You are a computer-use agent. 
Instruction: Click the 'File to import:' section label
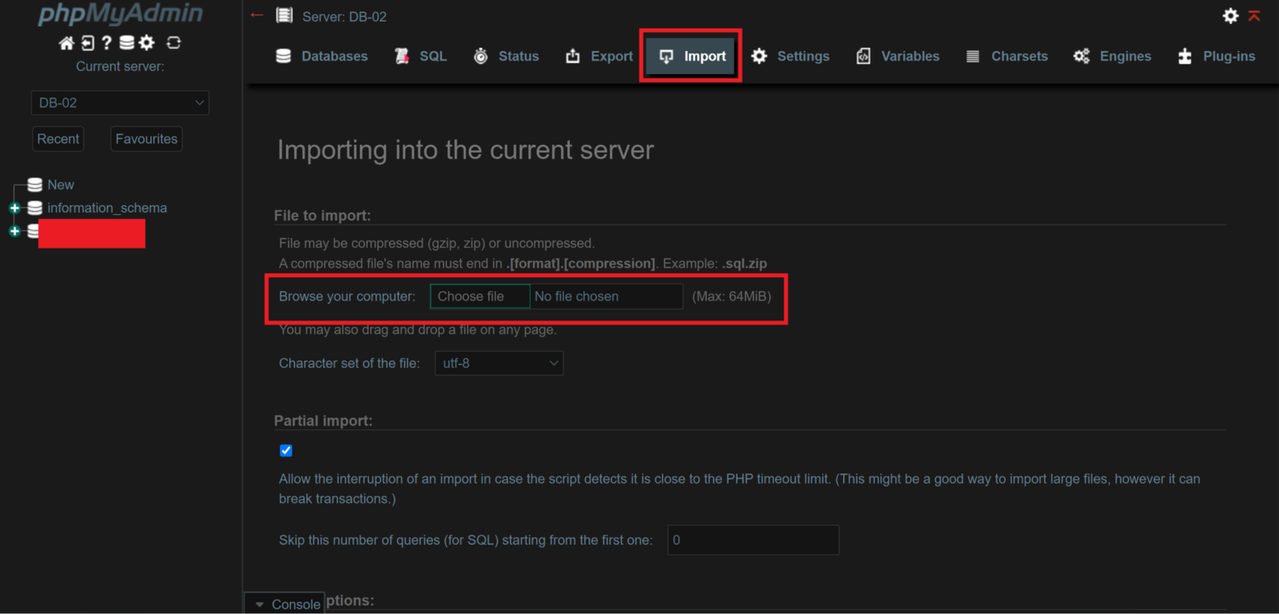tap(322, 215)
